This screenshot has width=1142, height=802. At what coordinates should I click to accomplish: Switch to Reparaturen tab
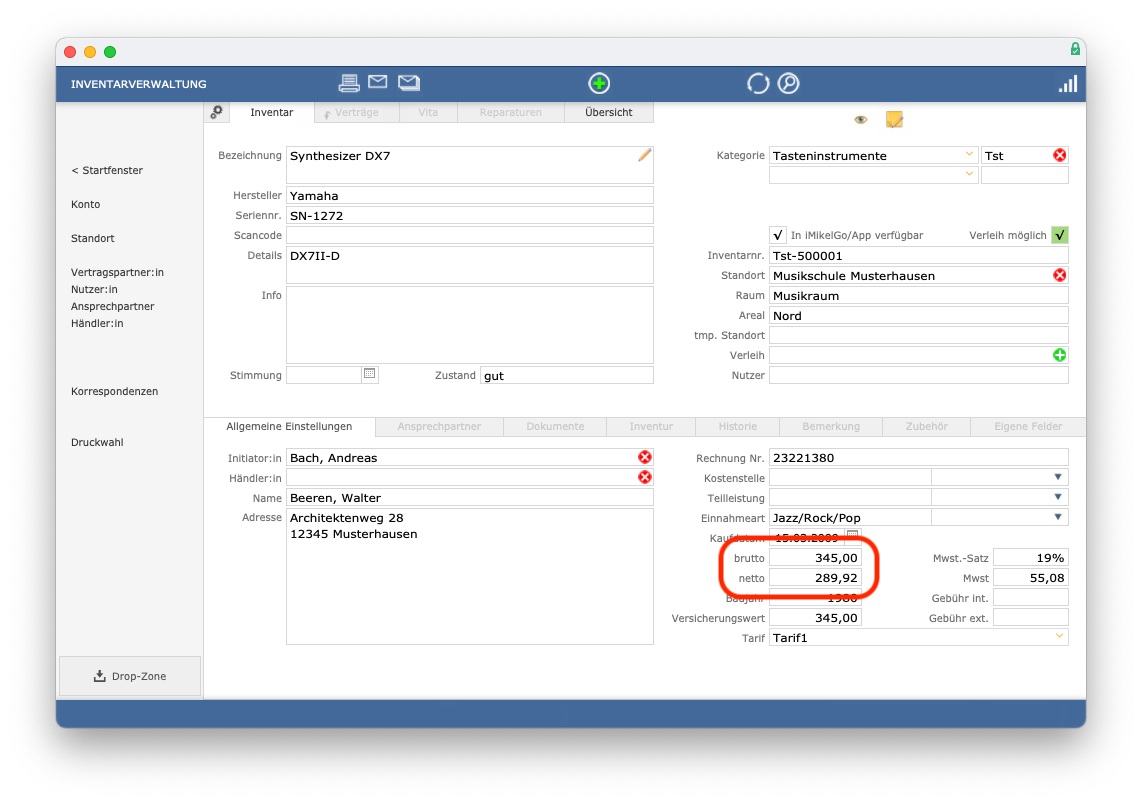coord(511,112)
